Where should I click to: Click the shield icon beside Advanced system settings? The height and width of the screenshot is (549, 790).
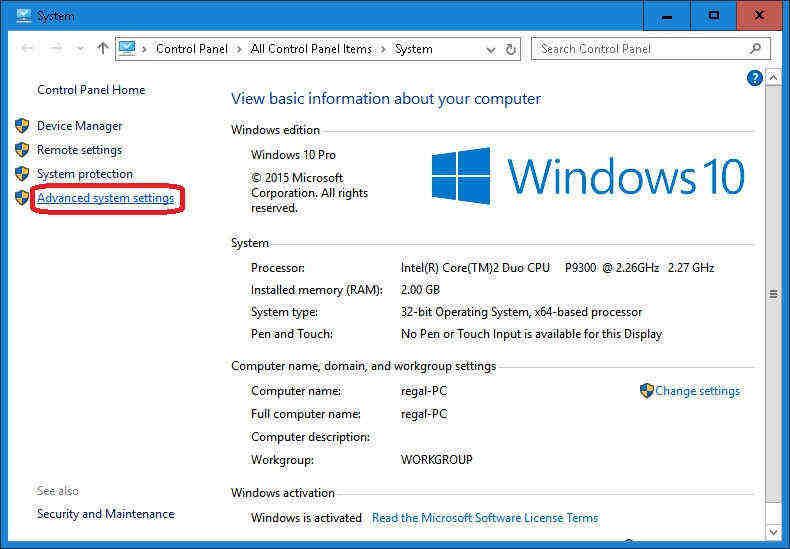pyautogui.click(x=22, y=197)
